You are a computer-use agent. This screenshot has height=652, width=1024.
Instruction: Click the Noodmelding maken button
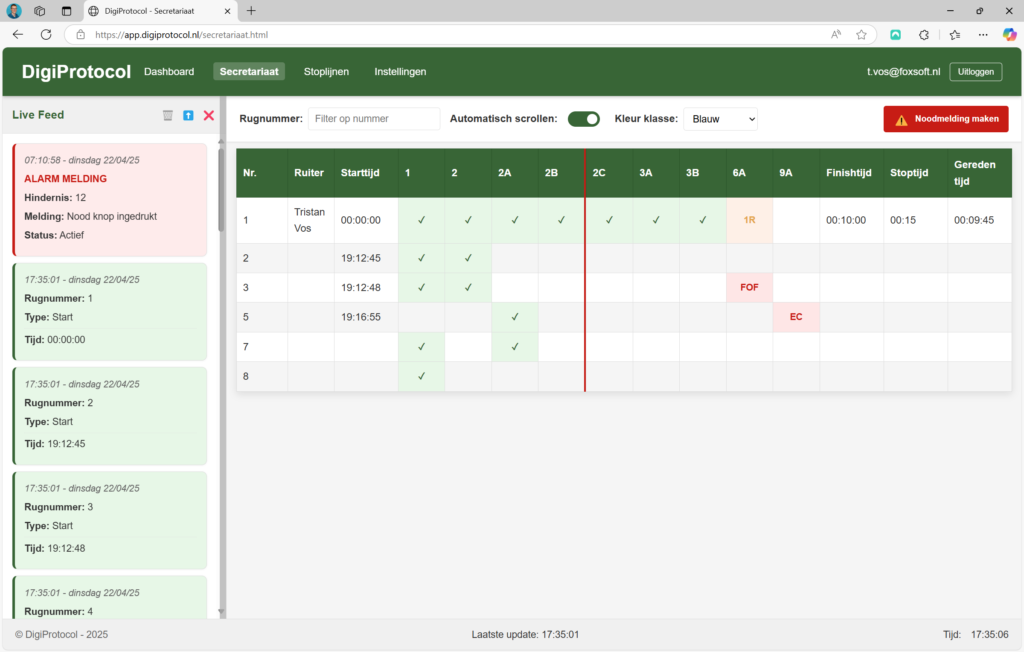pyautogui.click(x=946, y=119)
